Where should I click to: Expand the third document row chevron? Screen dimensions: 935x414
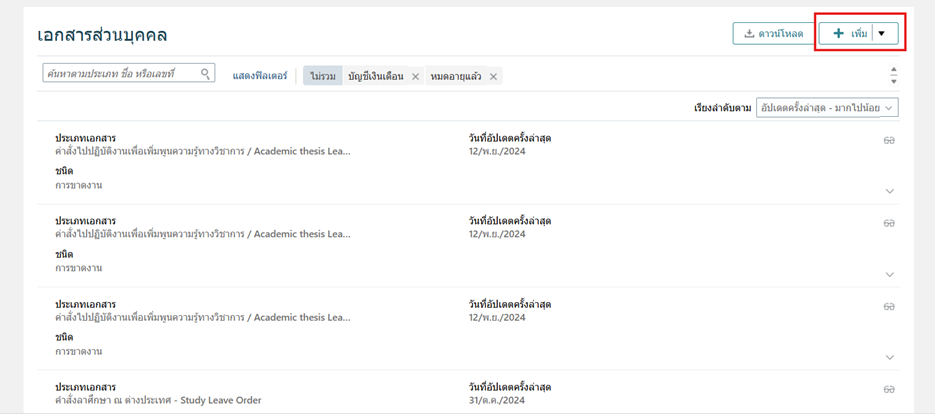889,357
